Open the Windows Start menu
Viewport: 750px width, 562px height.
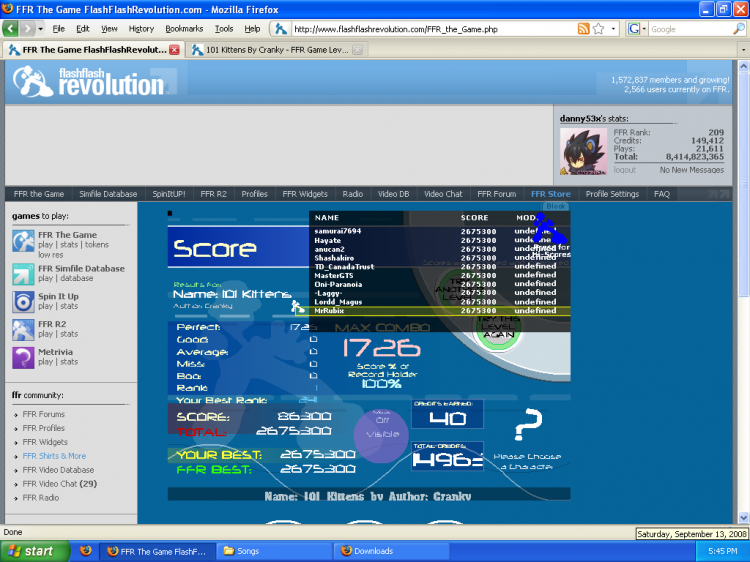(33, 551)
